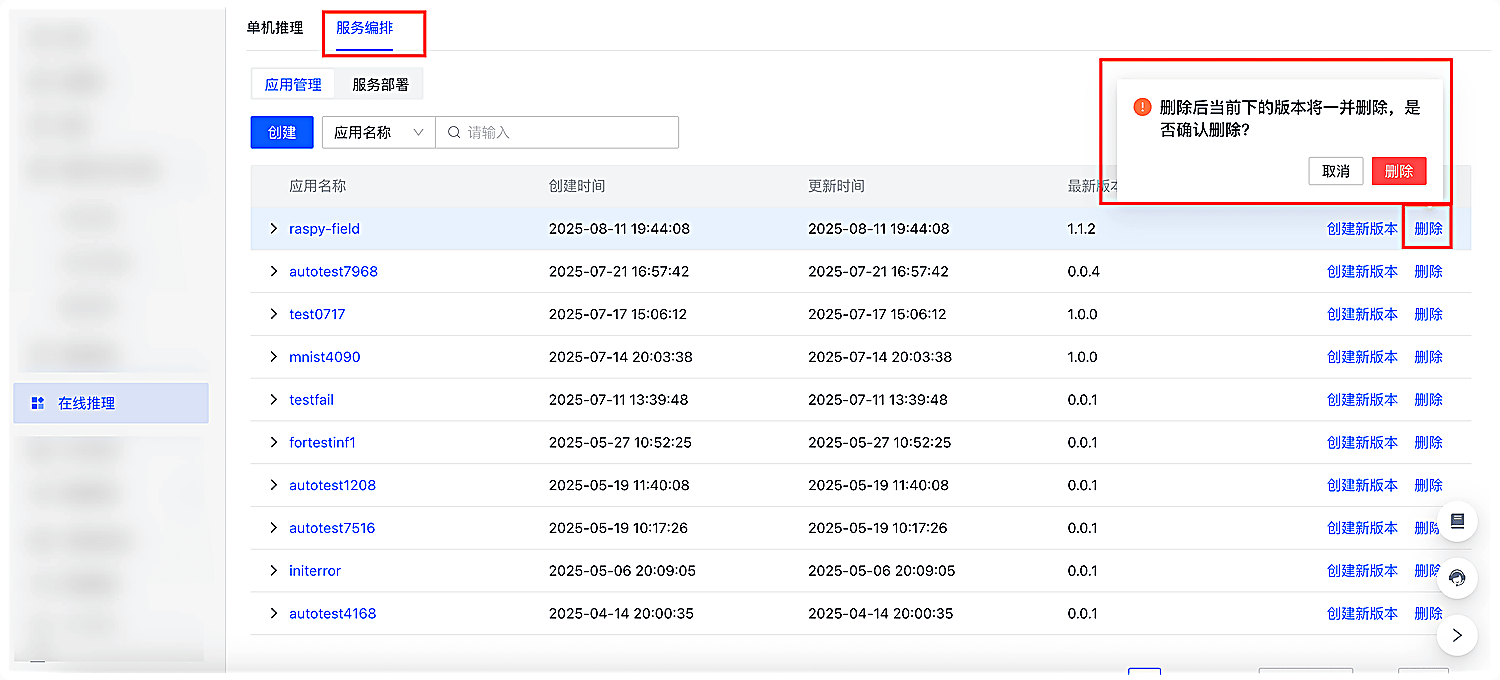Expand the fortestinf1 row
The image size is (1500, 680).
[273, 442]
